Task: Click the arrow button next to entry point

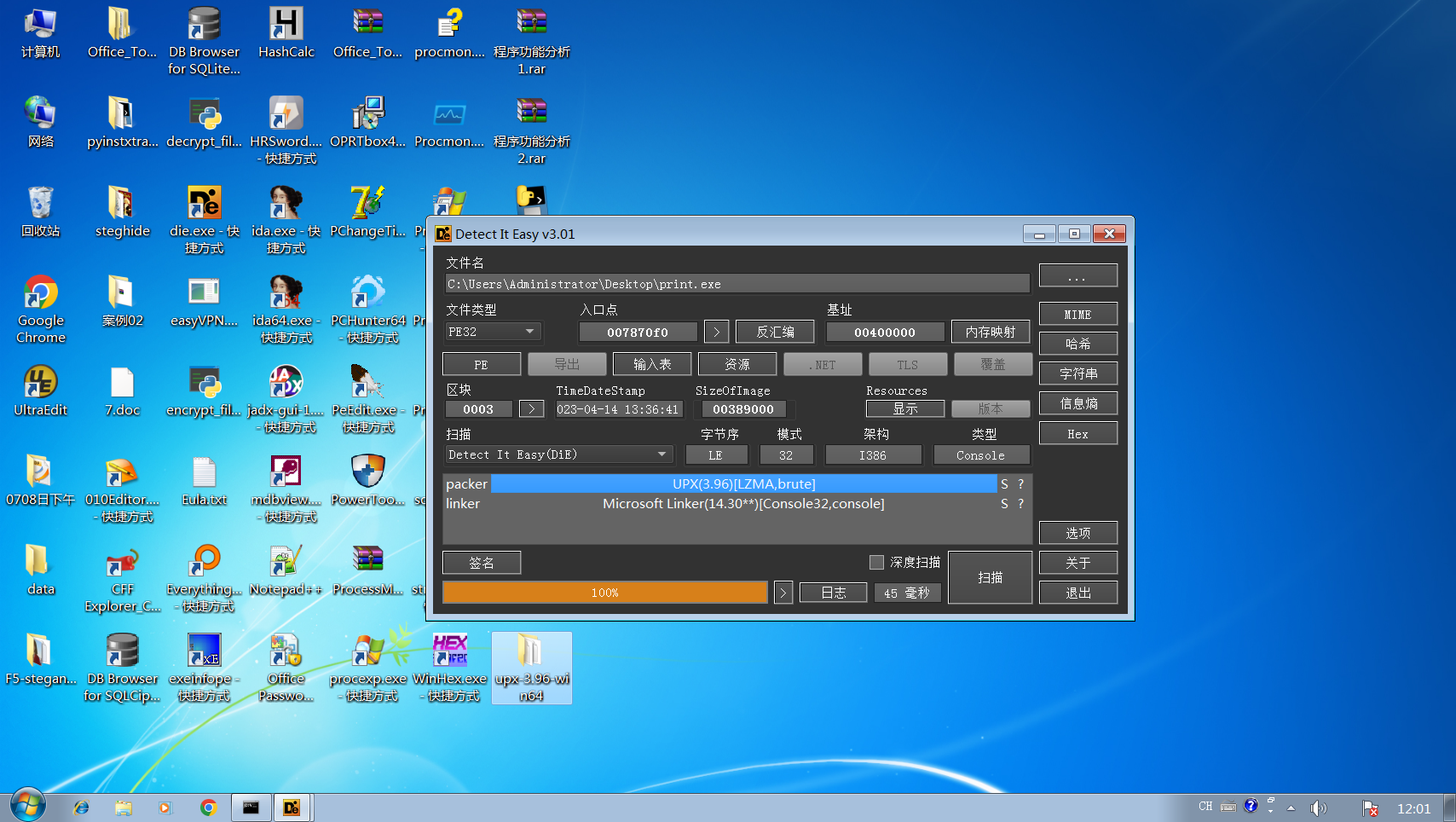Action: 716,332
